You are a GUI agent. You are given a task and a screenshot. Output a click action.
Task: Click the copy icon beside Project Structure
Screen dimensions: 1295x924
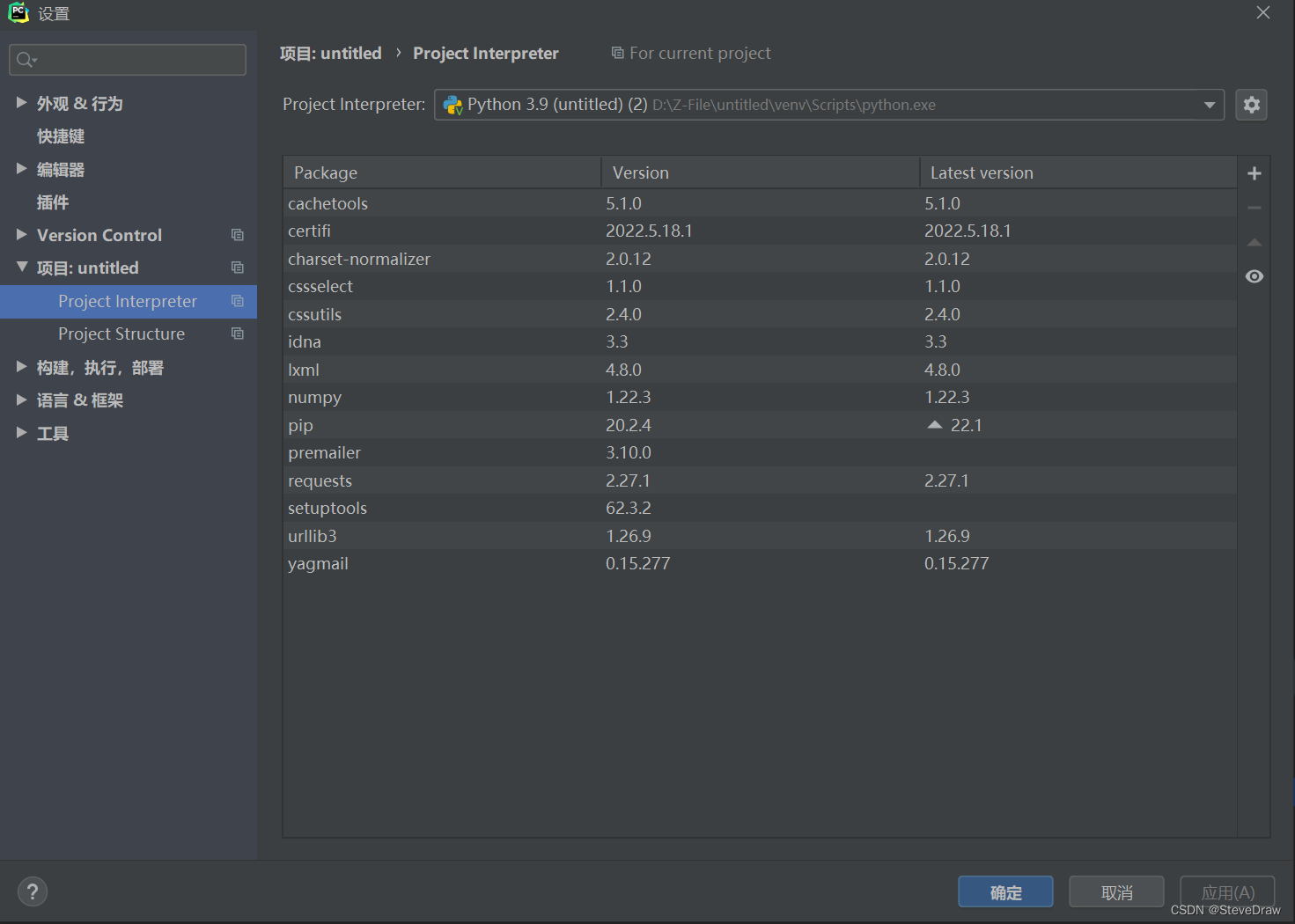(x=238, y=334)
